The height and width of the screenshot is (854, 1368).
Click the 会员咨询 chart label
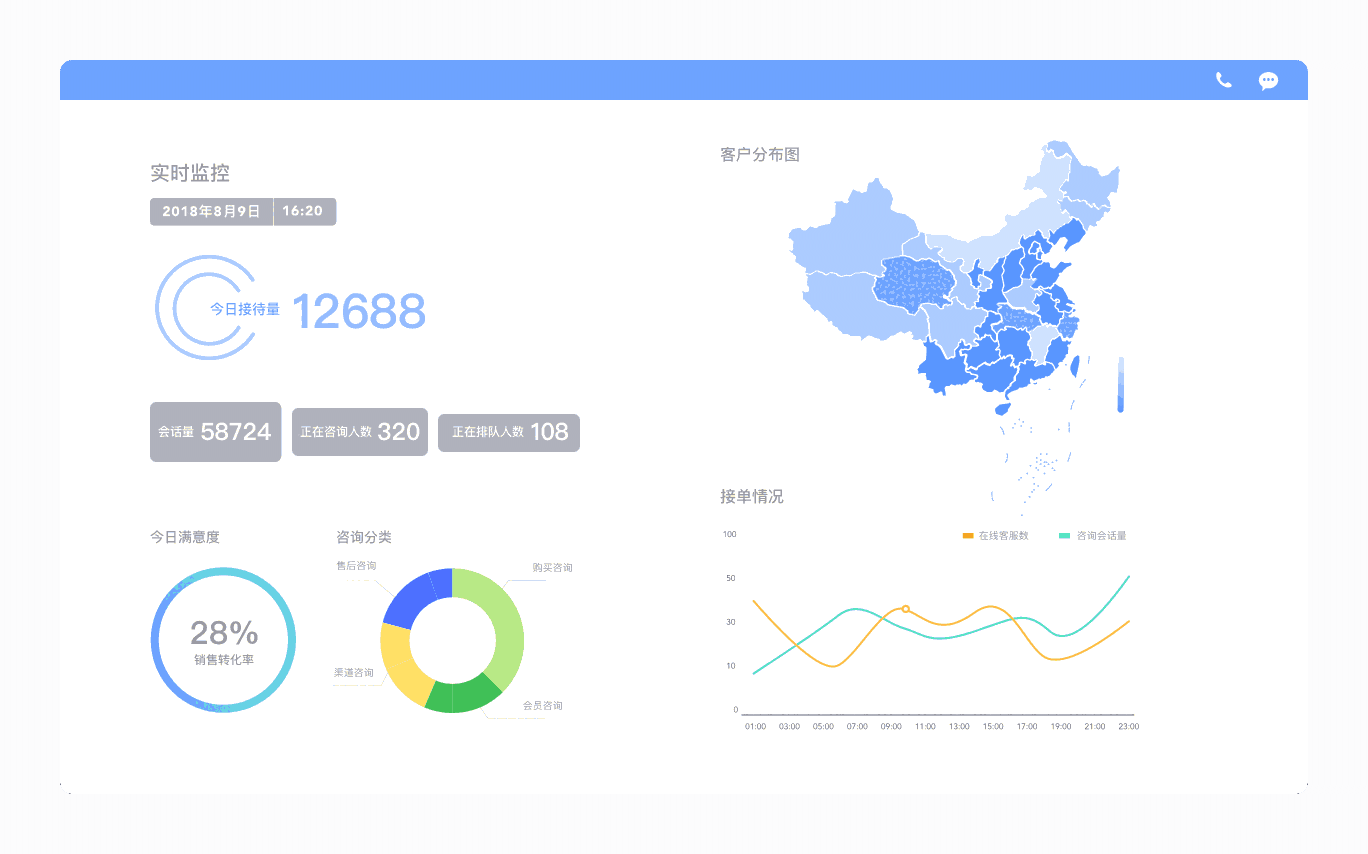pyautogui.click(x=542, y=706)
